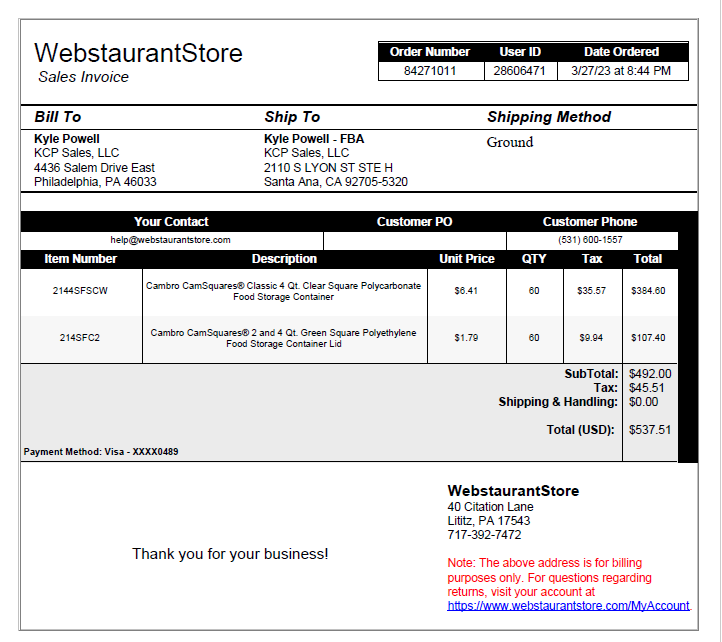Select tax amount $9.94
This screenshot has width=722, height=642.
[591, 338]
